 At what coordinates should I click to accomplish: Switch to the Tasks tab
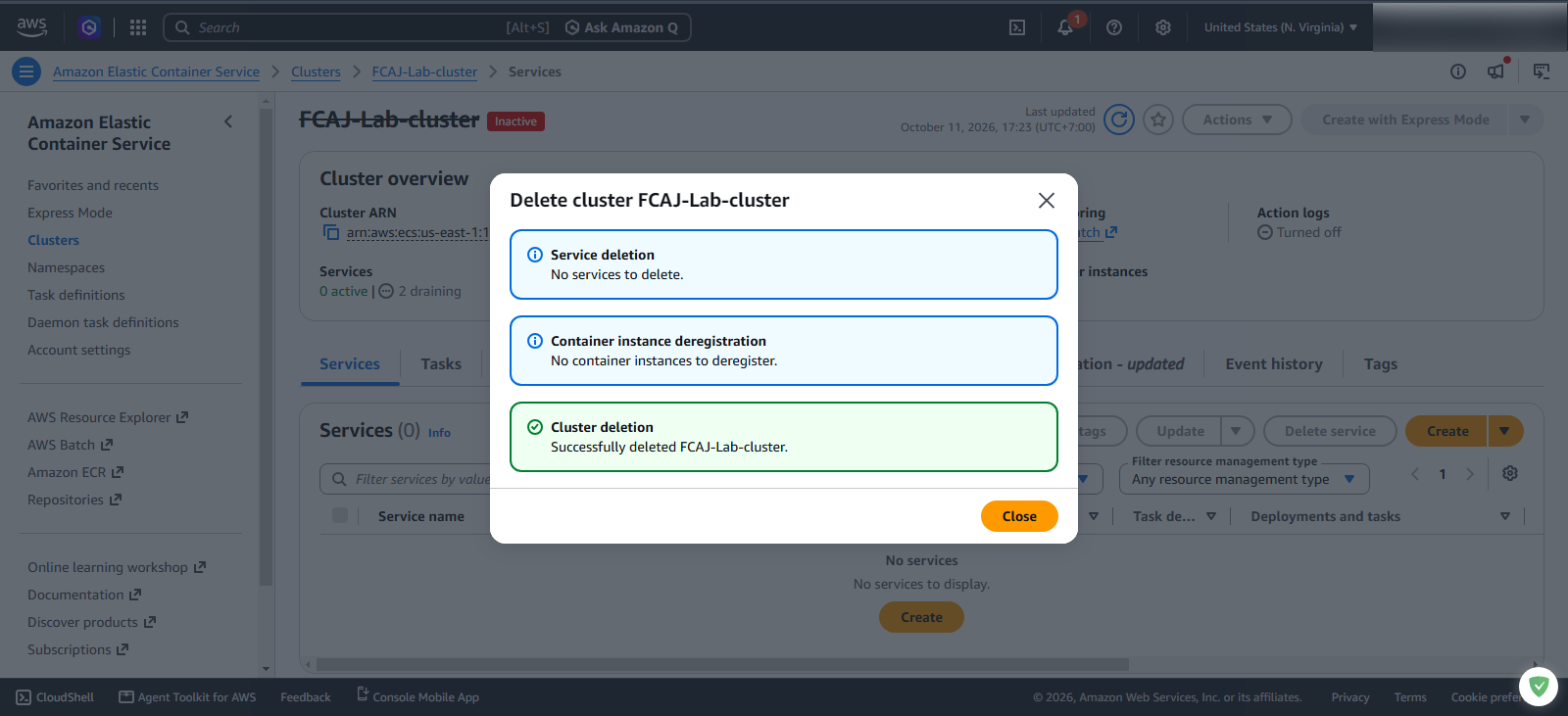point(441,364)
